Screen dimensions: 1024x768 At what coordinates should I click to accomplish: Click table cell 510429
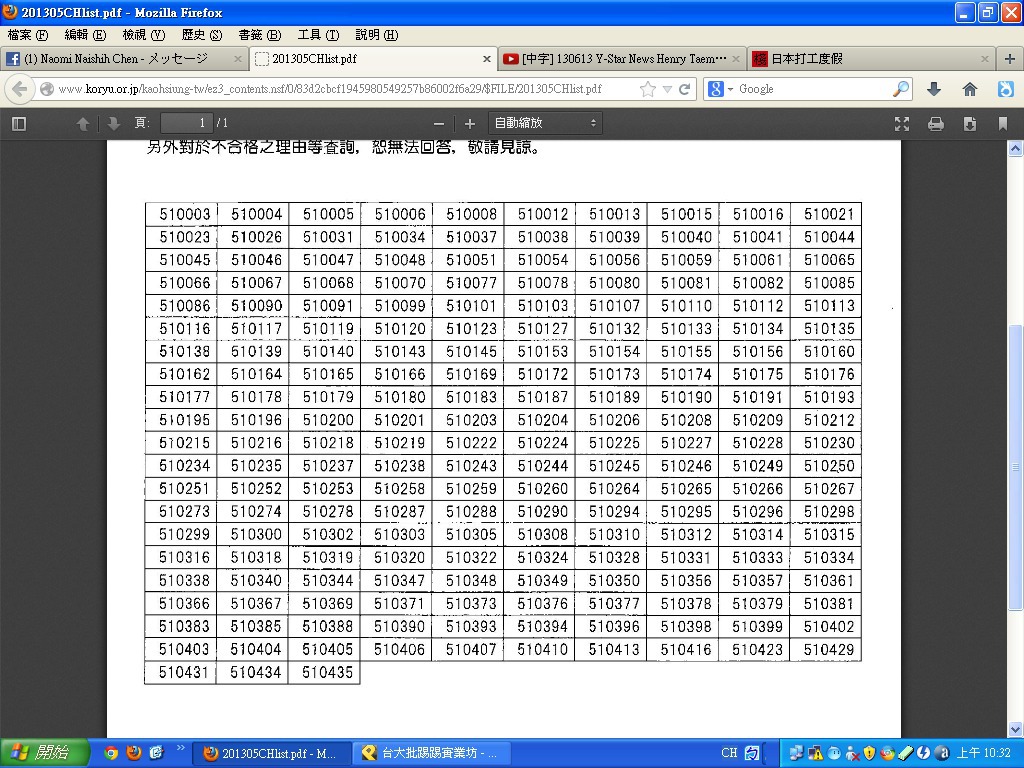pos(826,649)
